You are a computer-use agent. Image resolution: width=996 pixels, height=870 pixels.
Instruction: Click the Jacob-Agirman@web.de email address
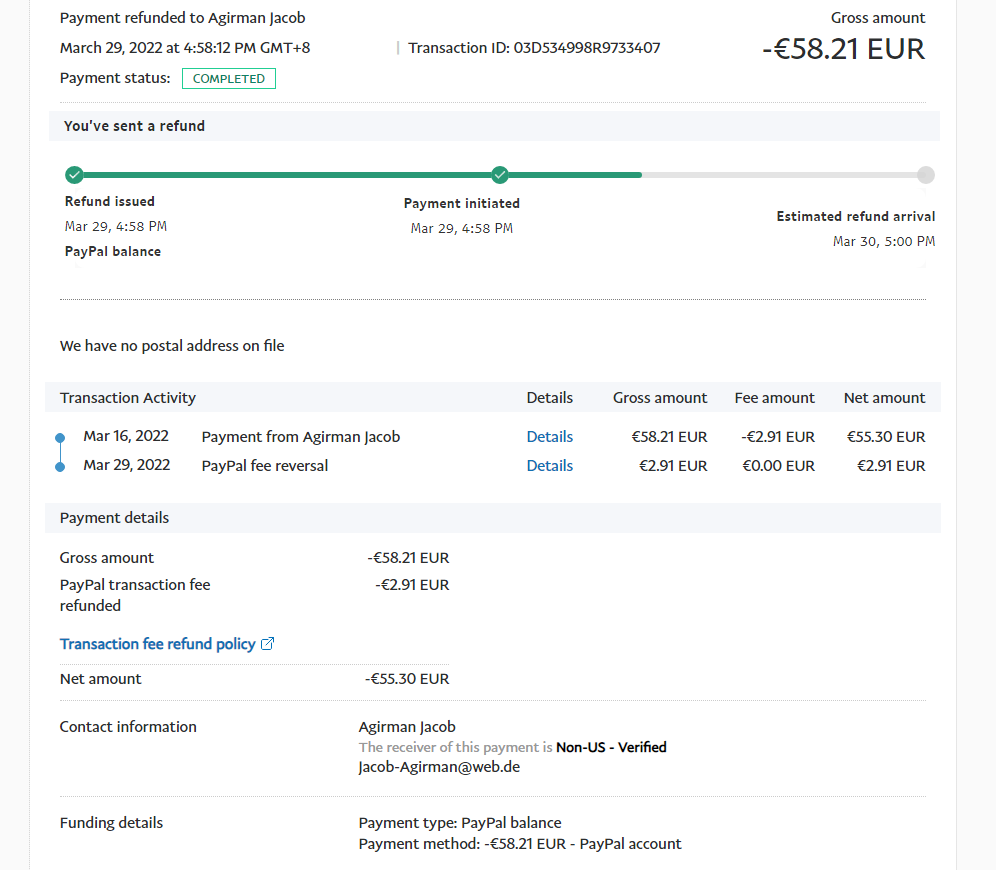point(439,767)
